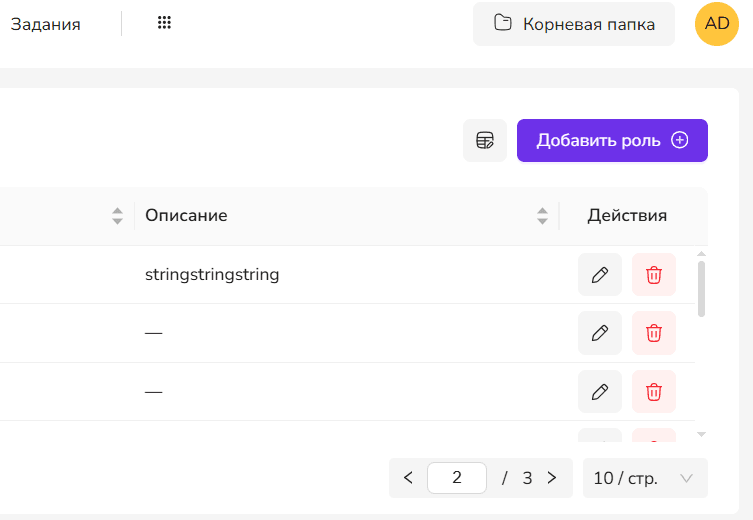
Task: Click the pencil icon in the second row
Action: click(x=600, y=333)
